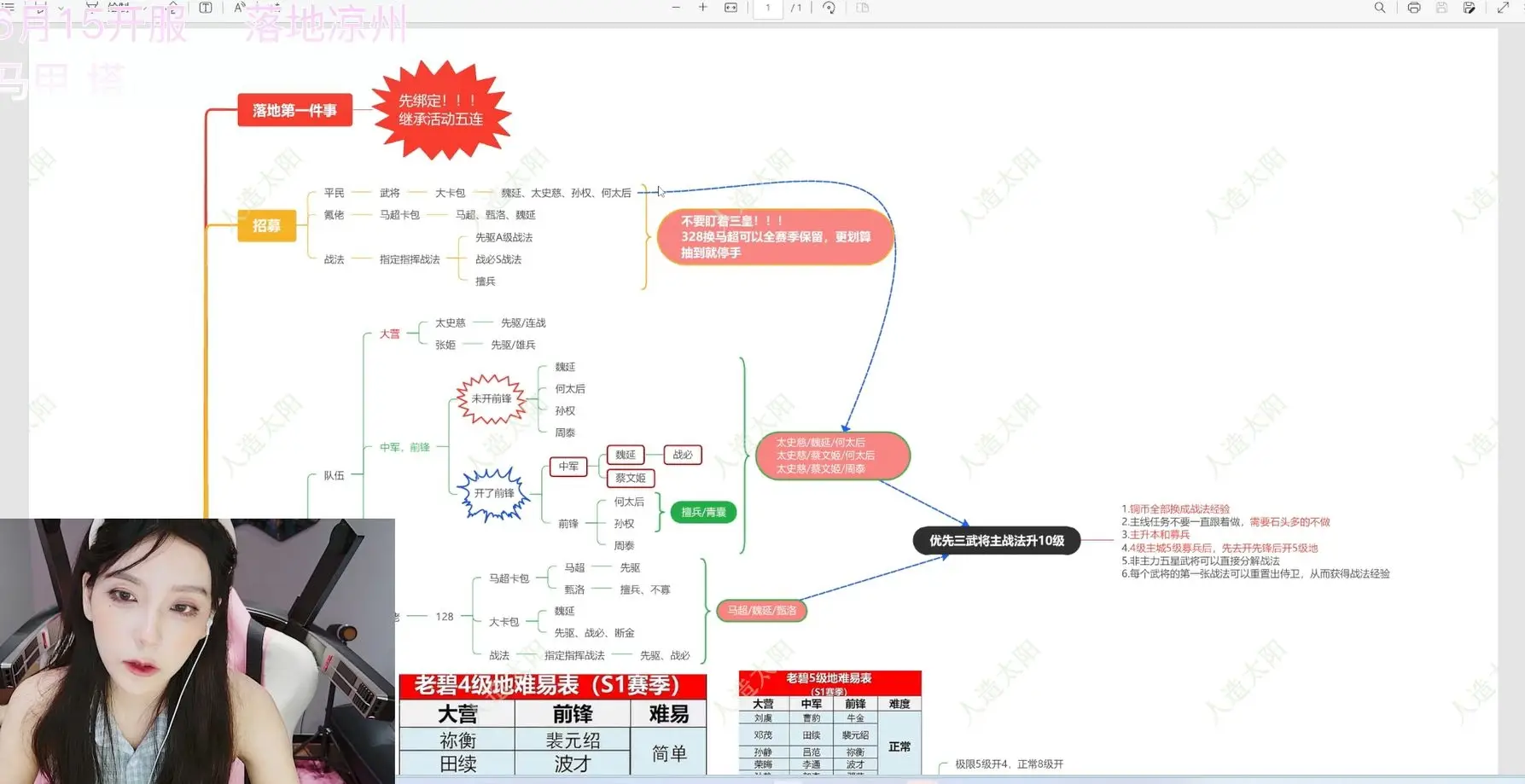Select the Save As icon
The height and width of the screenshot is (784, 1525).
[x=1470, y=7]
